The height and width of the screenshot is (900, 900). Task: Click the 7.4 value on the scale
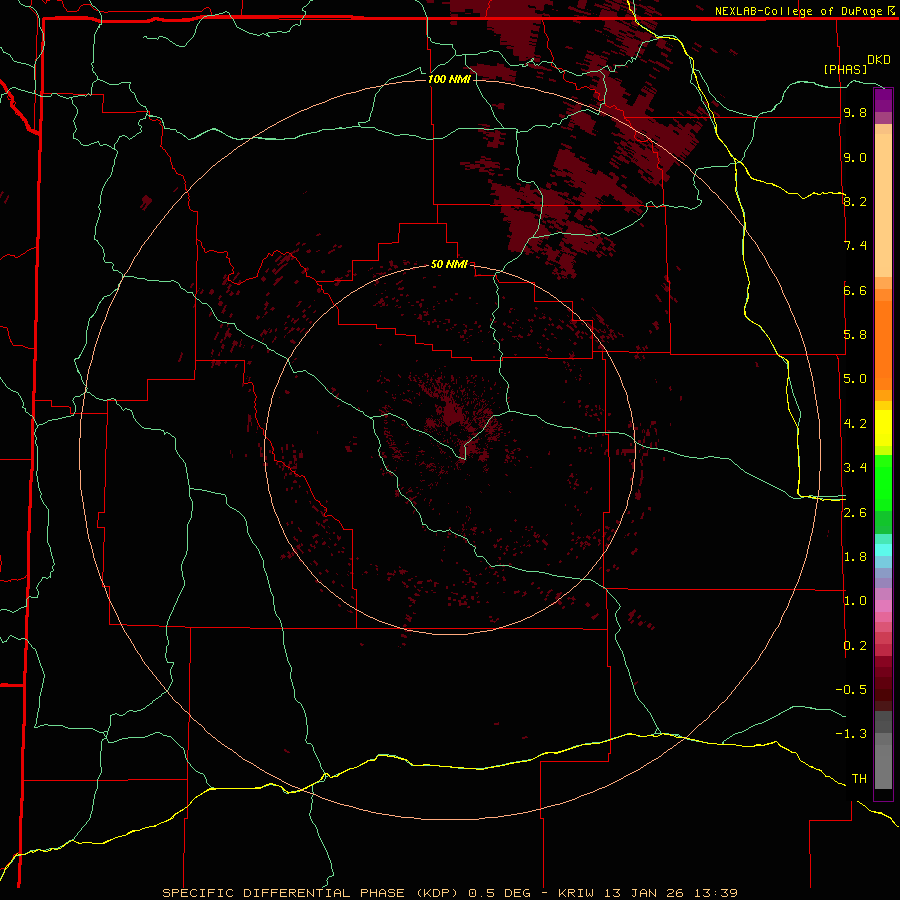click(855, 246)
